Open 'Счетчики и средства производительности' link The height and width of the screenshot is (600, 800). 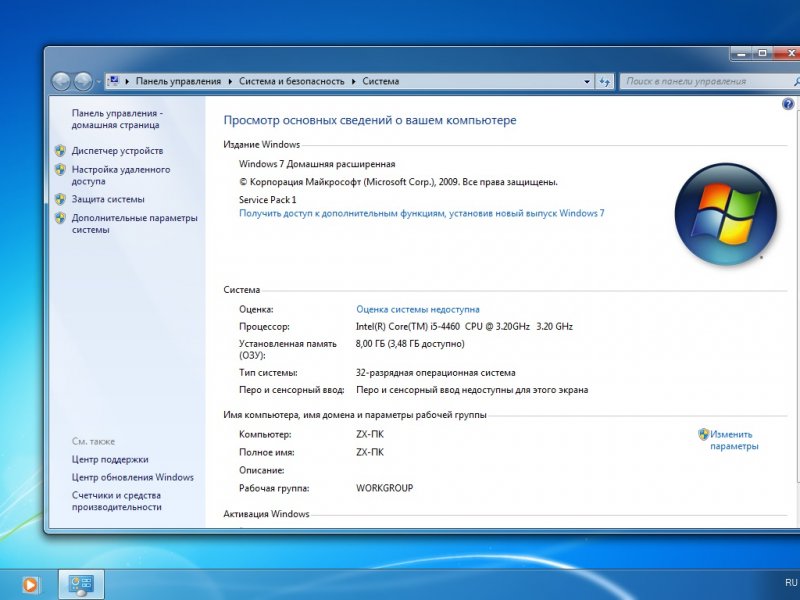coord(116,501)
